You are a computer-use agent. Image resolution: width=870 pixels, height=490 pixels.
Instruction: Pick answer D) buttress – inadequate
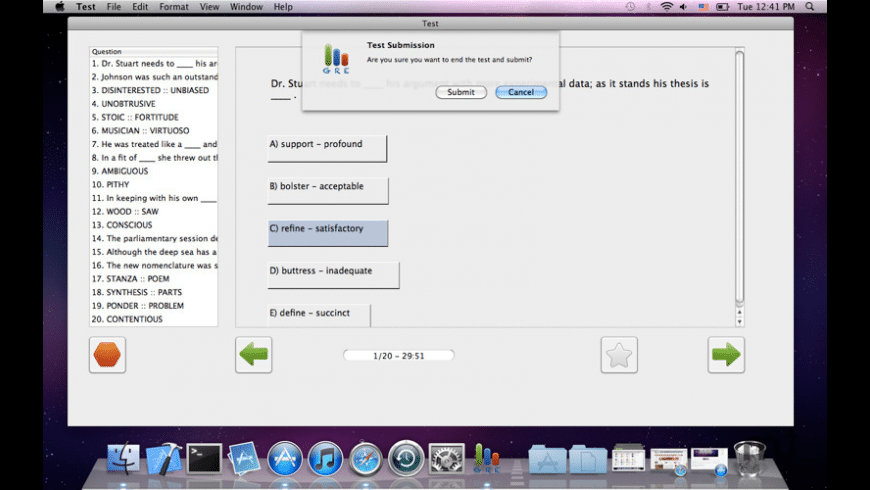click(x=333, y=275)
